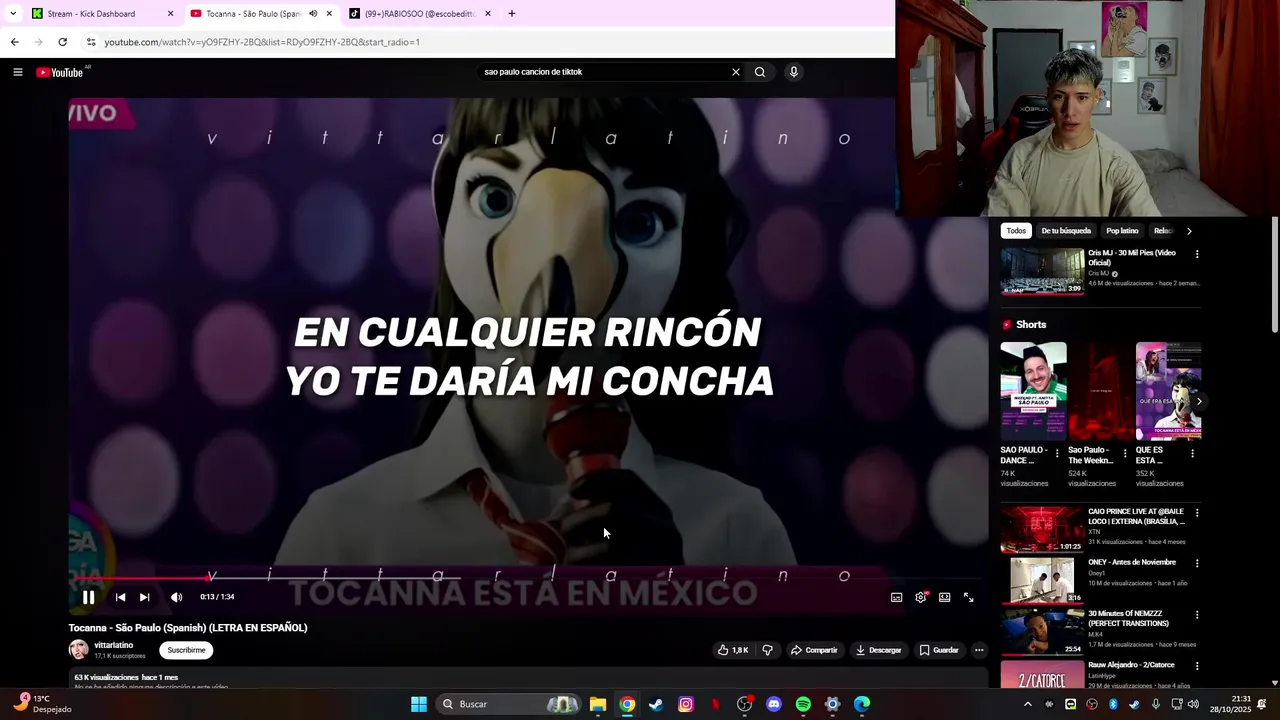Viewport: 1280px width, 720px height.
Task: Open the Windows Start menu
Action: coord(419,704)
